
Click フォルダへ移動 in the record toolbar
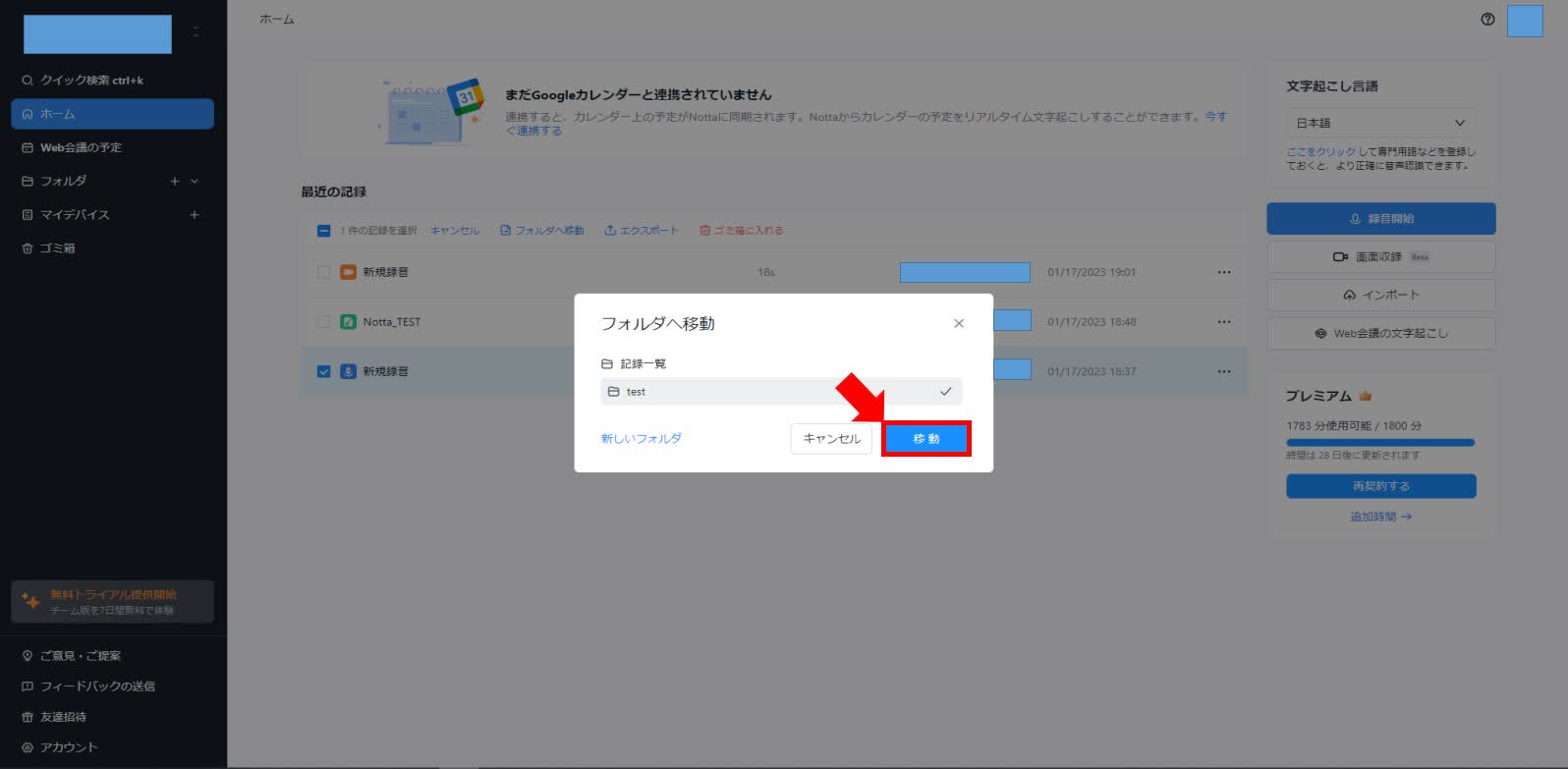click(x=541, y=231)
